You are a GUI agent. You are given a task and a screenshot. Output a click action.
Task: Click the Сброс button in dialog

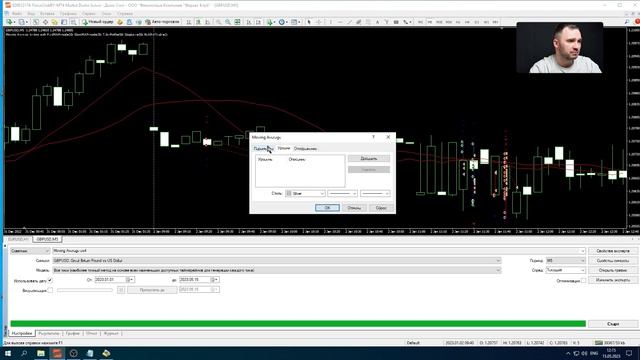click(x=381, y=208)
